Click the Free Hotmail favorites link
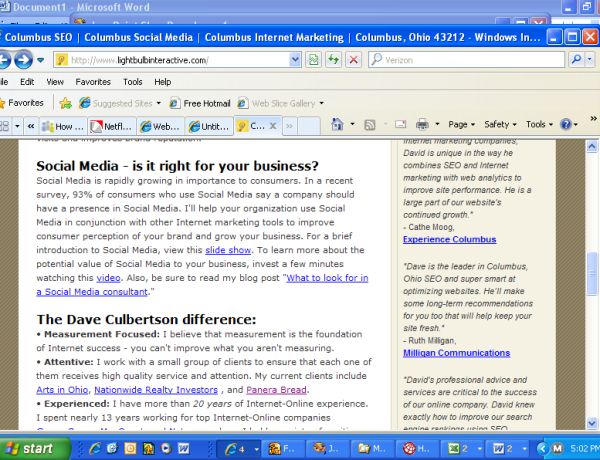This screenshot has width=600, height=460. (x=200, y=103)
